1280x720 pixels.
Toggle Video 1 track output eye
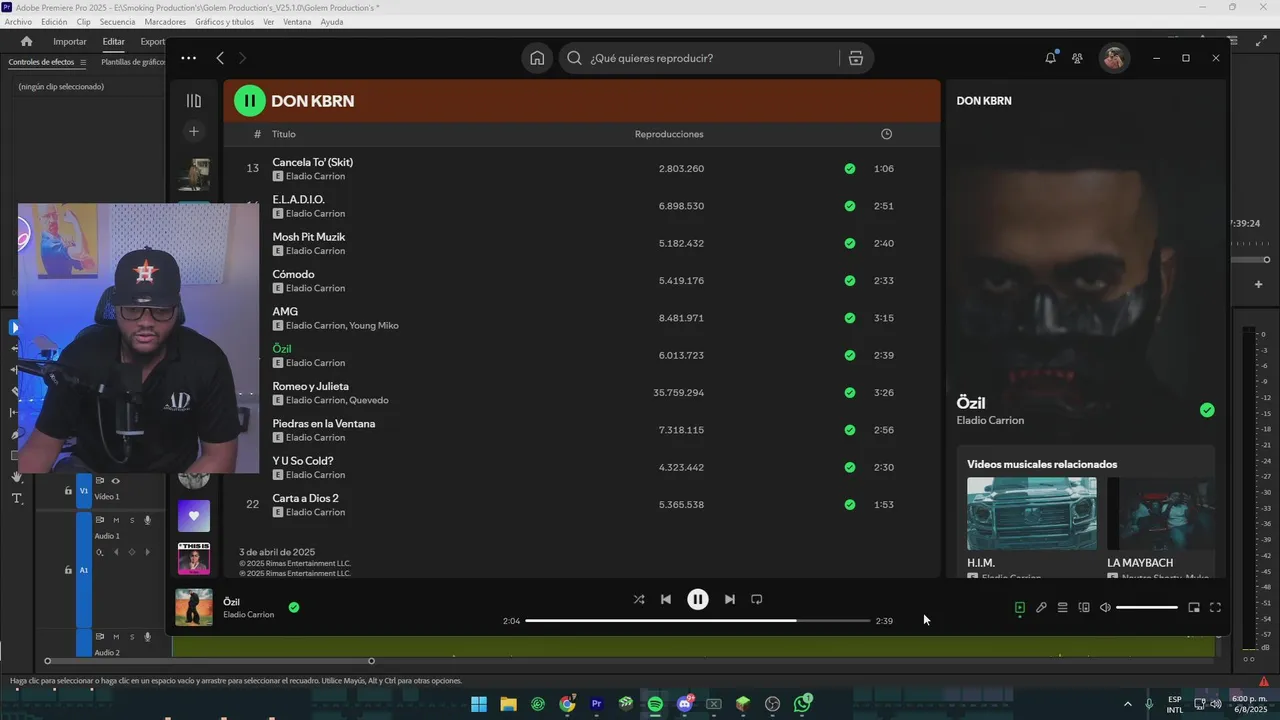coord(115,481)
